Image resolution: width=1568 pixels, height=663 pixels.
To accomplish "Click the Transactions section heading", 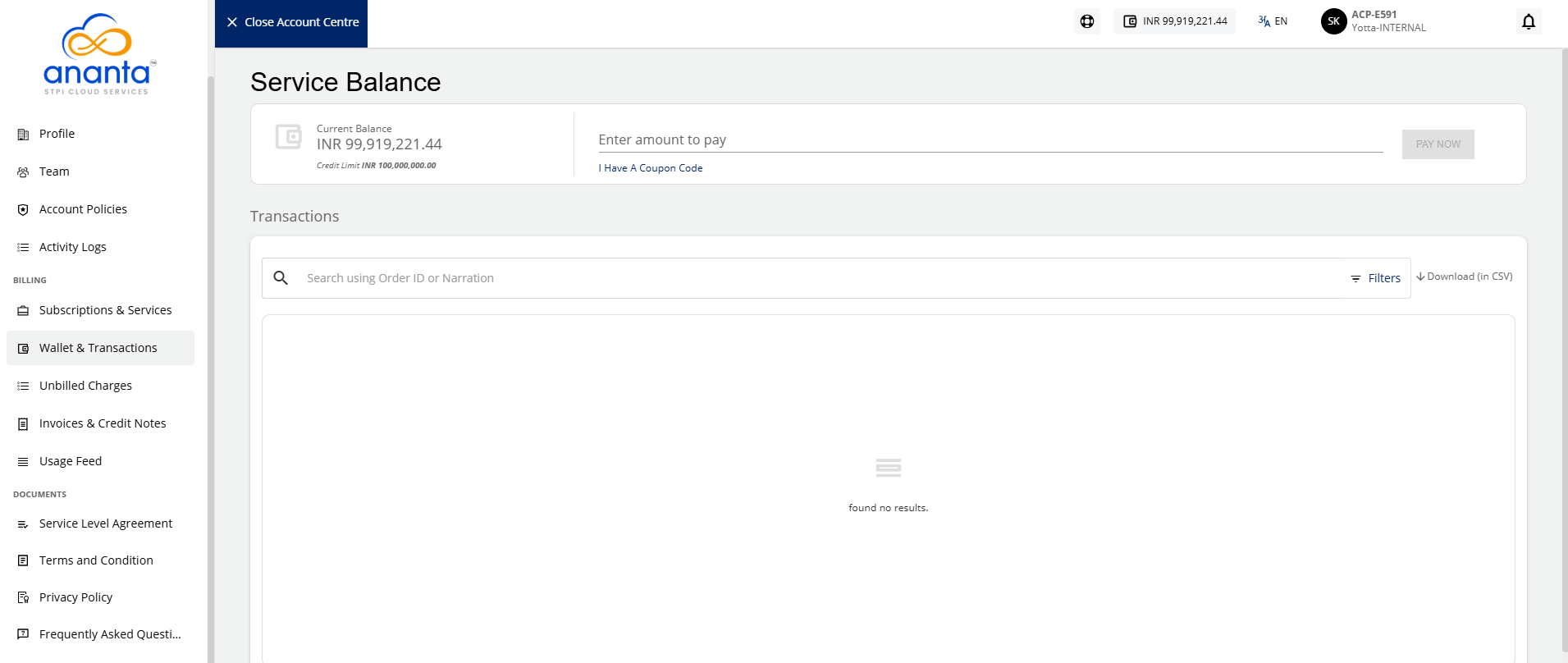I will coord(295,217).
